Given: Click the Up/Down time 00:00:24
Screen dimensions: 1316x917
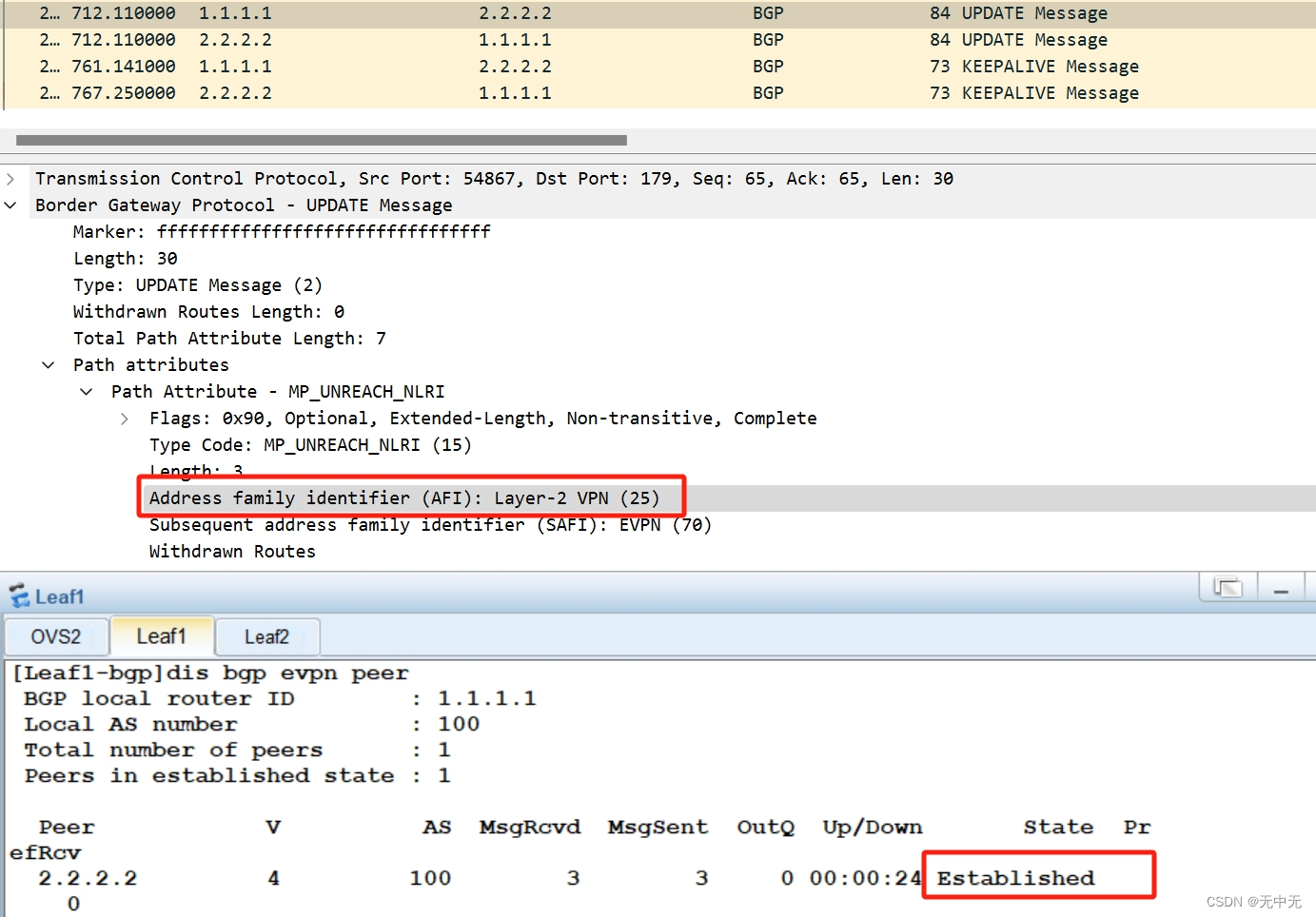Looking at the screenshot, I should coord(865,878).
